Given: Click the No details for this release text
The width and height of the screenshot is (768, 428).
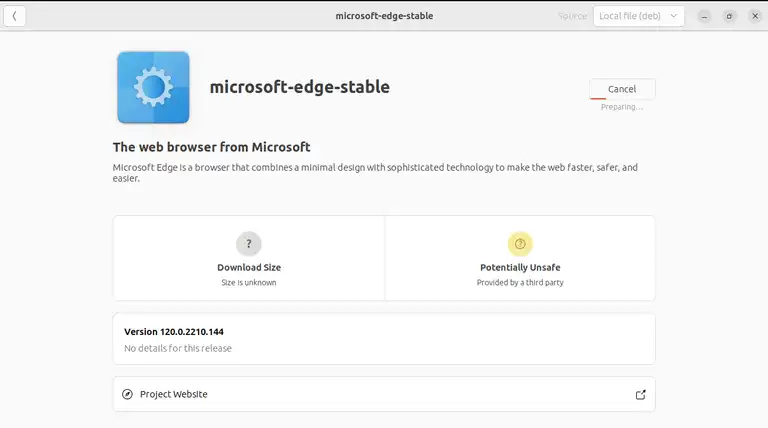Looking at the screenshot, I should (x=178, y=348).
